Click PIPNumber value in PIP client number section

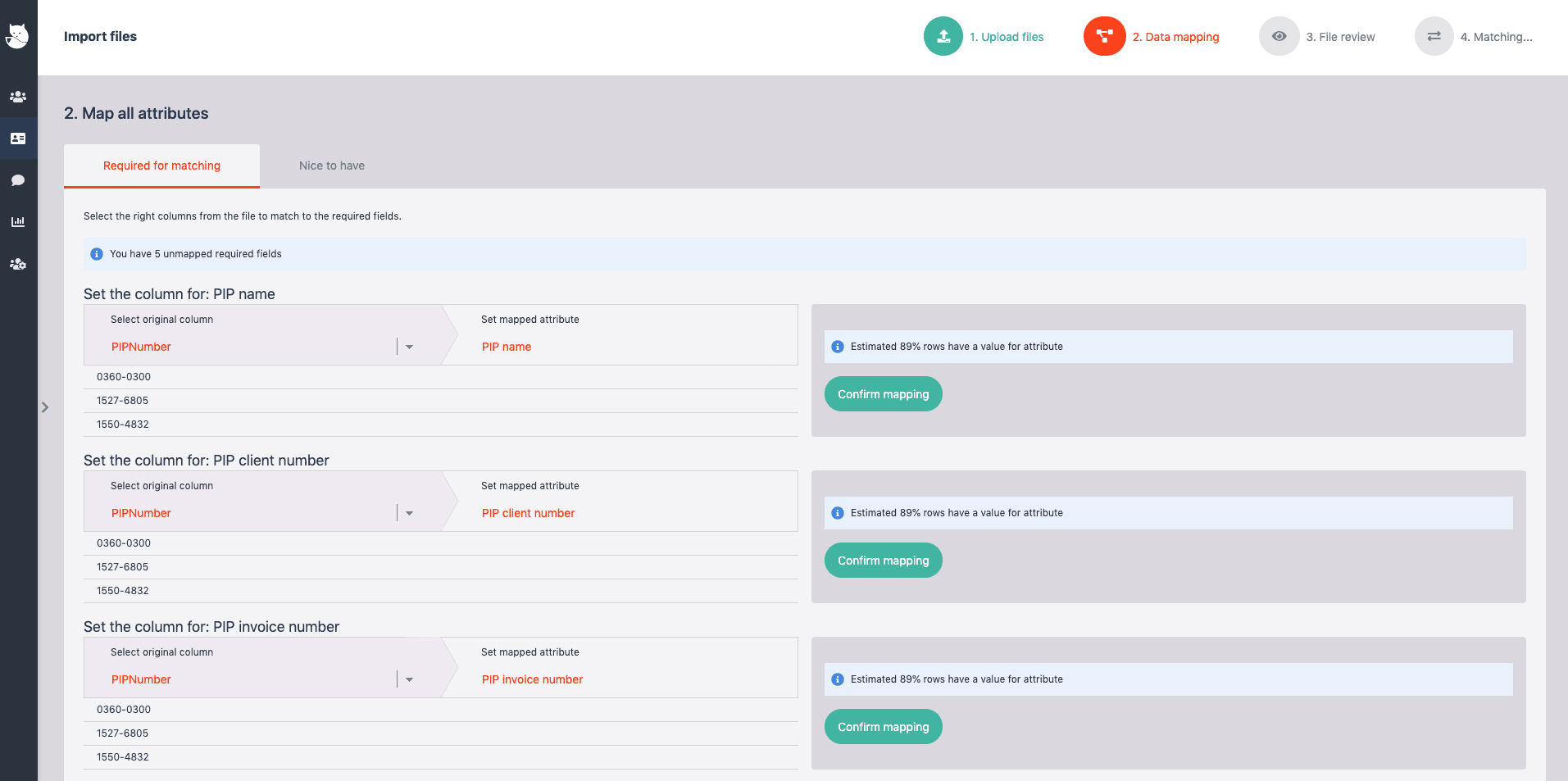coord(141,513)
